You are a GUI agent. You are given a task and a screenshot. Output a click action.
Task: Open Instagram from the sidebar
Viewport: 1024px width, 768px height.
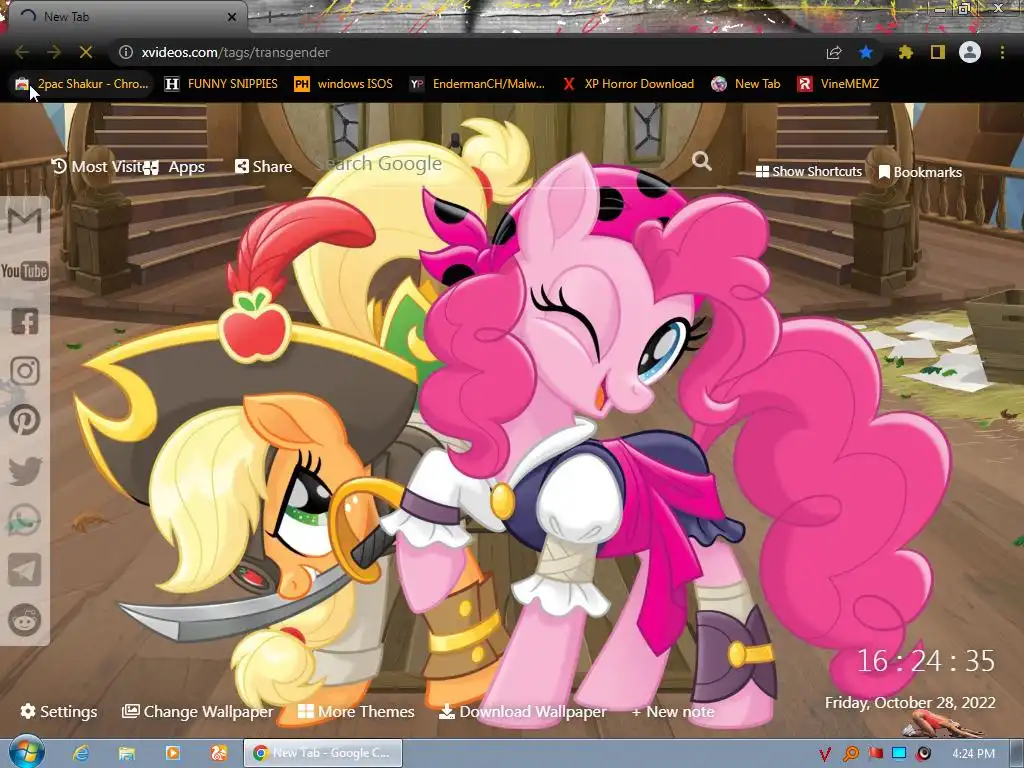tap(25, 371)
